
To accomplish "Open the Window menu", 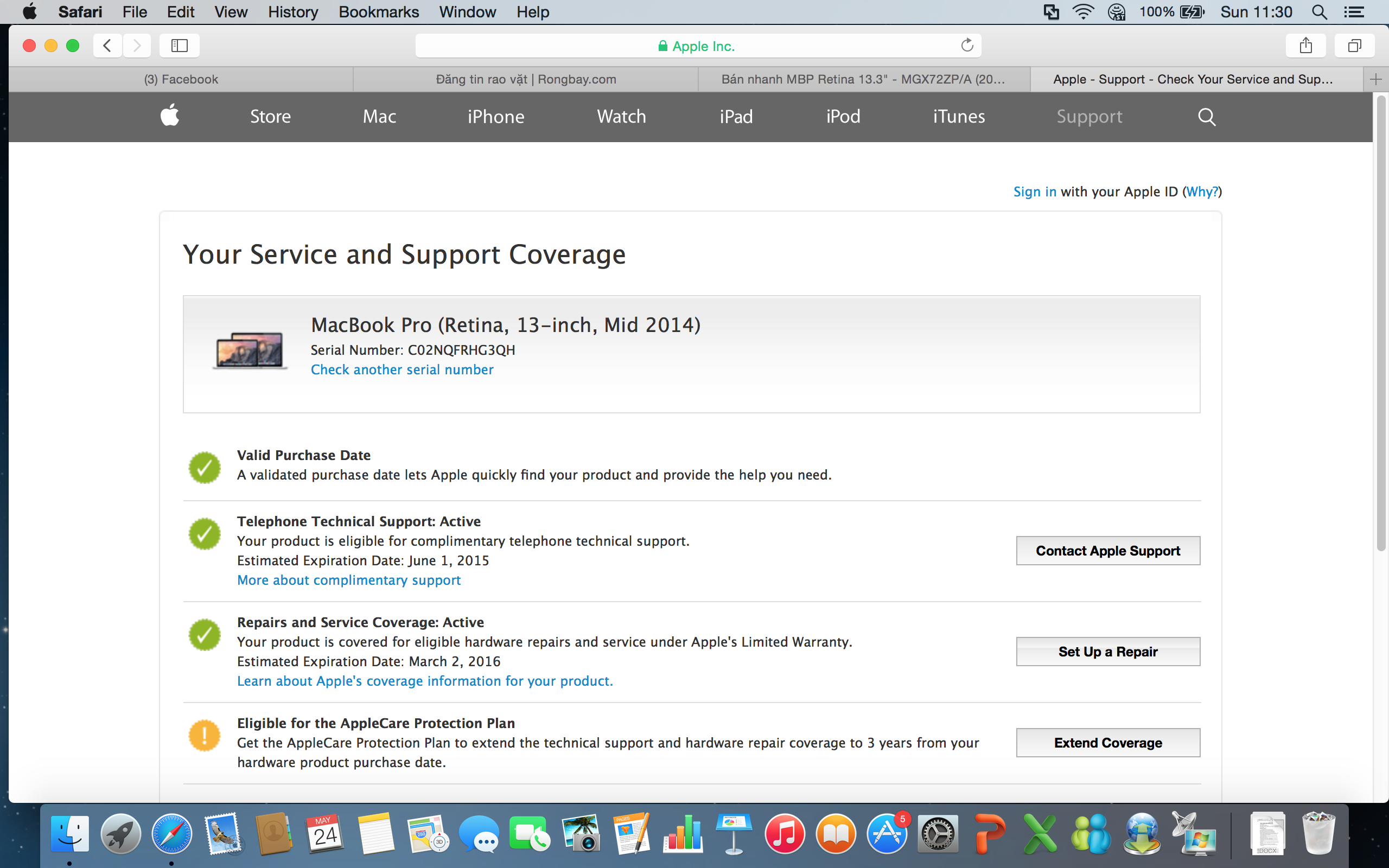I will coord(467,12).
